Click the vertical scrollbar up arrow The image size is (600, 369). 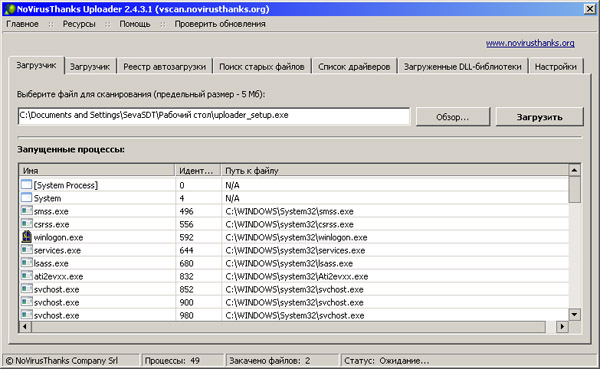(x=574, y=170)
